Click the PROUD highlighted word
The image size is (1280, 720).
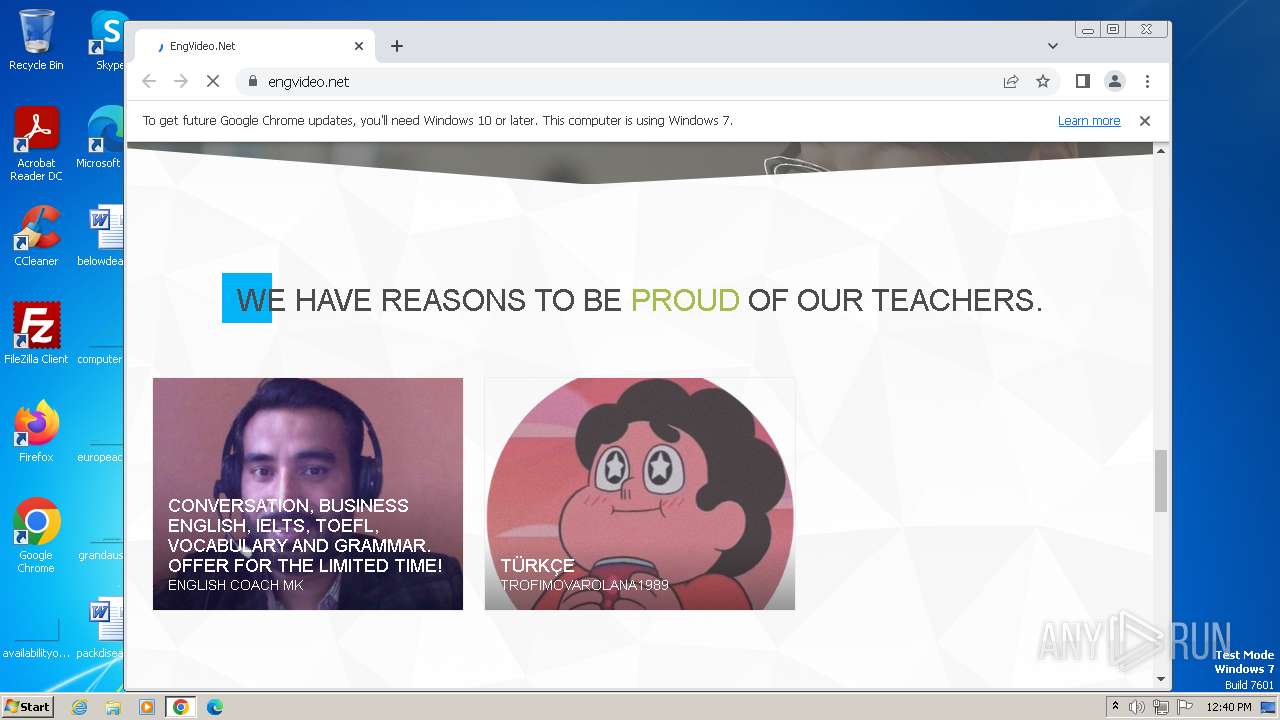click(x=685, y=300)
